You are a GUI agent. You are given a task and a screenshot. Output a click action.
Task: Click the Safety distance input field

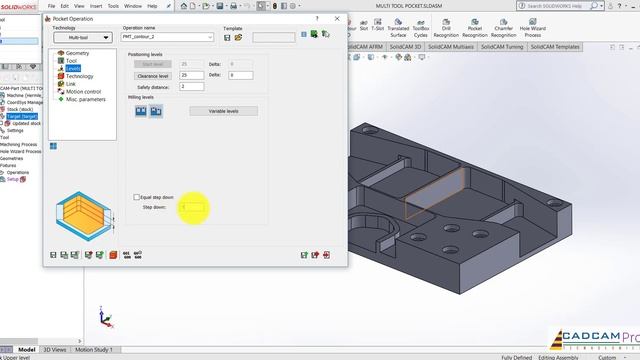(191, 87)
